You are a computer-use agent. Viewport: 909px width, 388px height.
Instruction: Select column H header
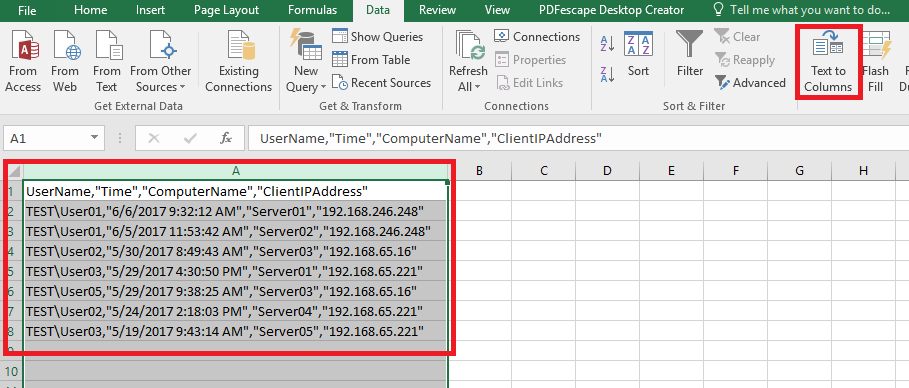[863, 171]
